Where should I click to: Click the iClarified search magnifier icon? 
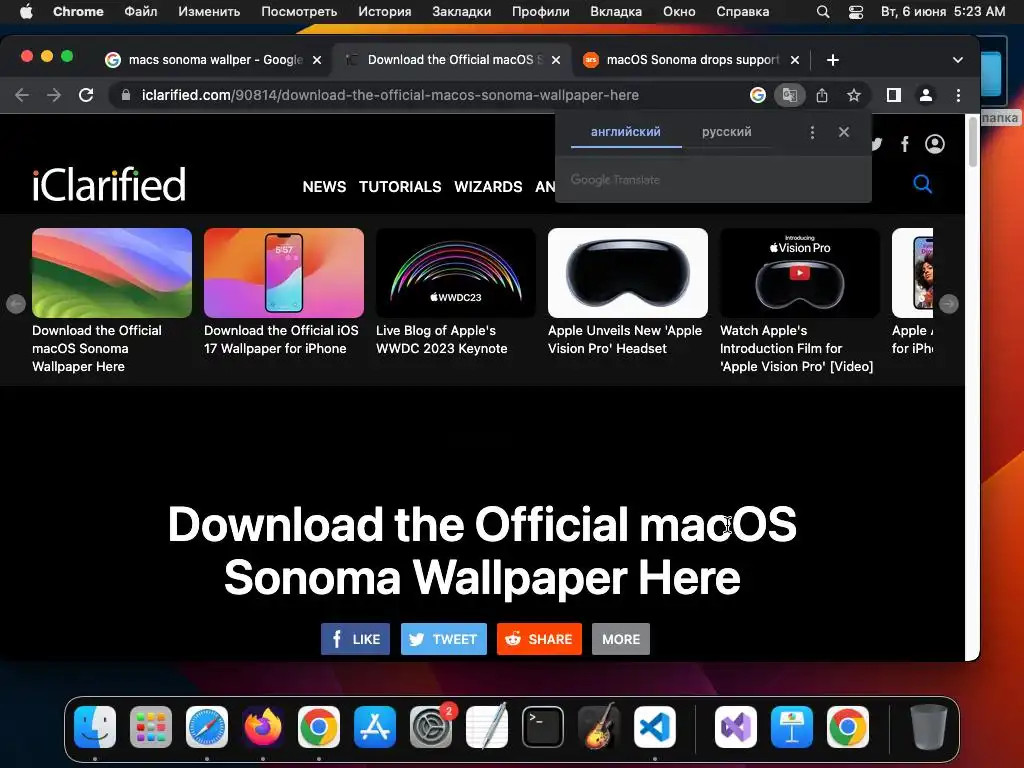(922, 184)
